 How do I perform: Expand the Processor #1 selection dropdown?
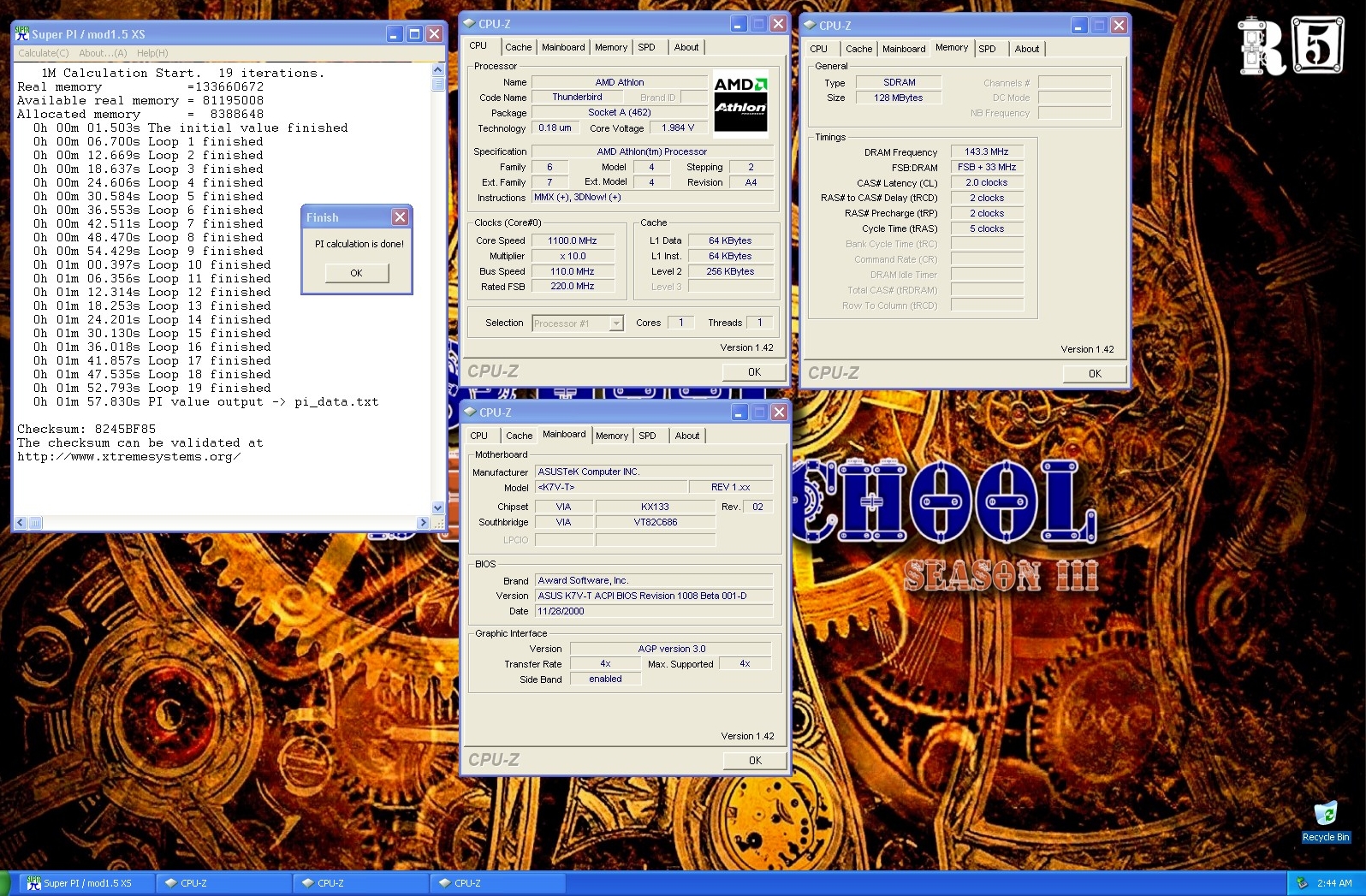615,323
